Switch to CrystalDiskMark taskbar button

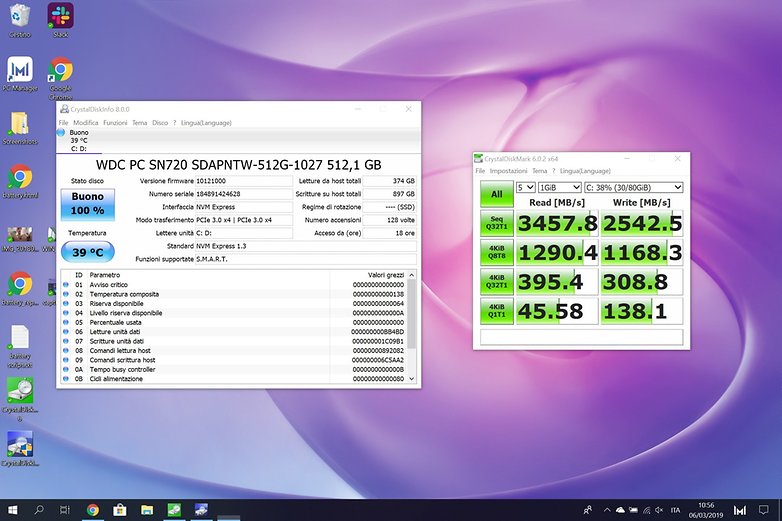pyautogui.click(x=174, y=510)
